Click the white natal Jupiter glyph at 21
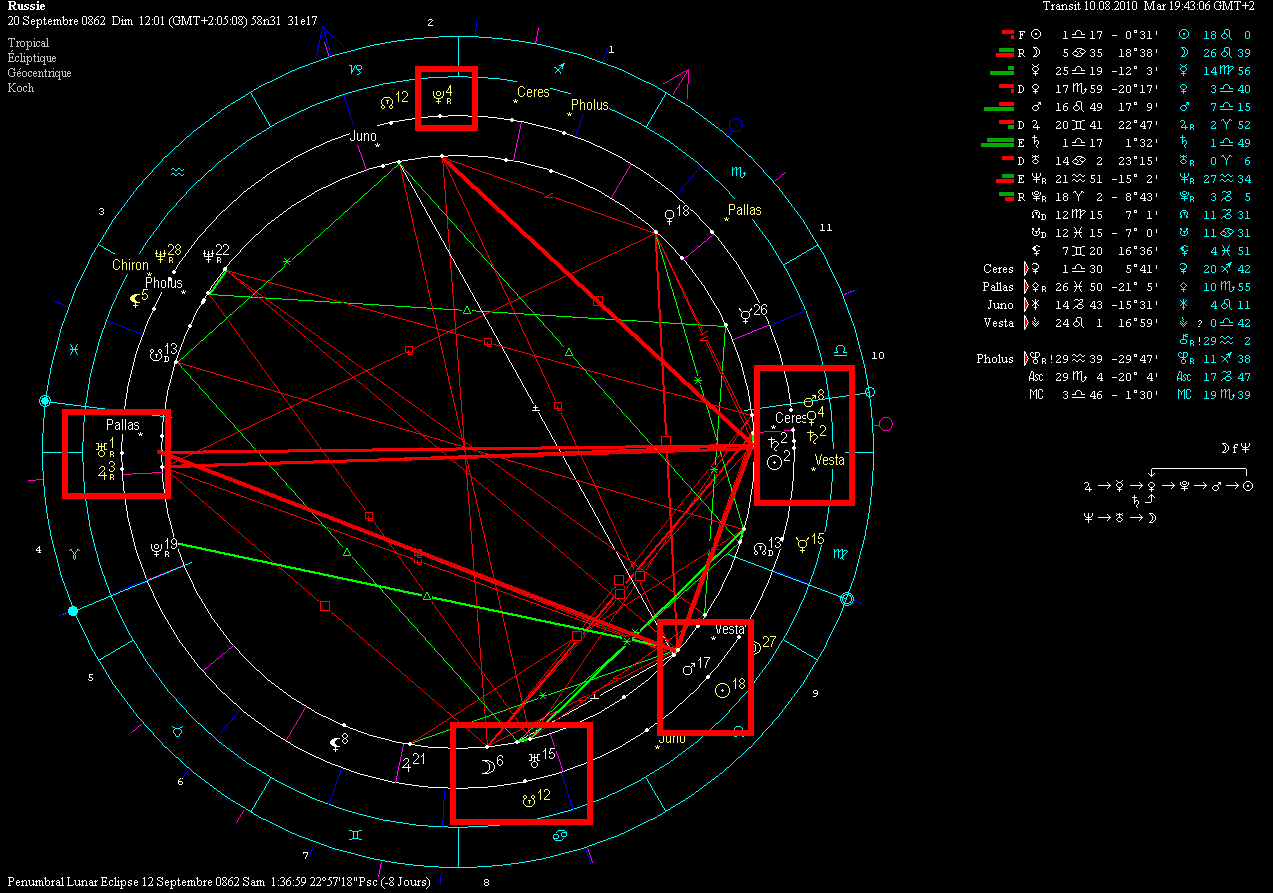This screenshot has width=1273, height=893. pos(408,763)
